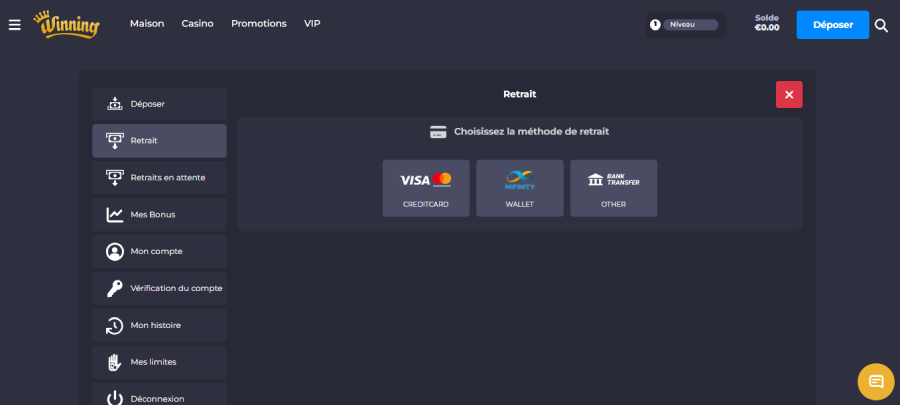Image resolution: width=900 pixels, height=405 pixels.
Task: Open the hamburger menu icon
Action: pyautogui.click(x=14, y=25)
